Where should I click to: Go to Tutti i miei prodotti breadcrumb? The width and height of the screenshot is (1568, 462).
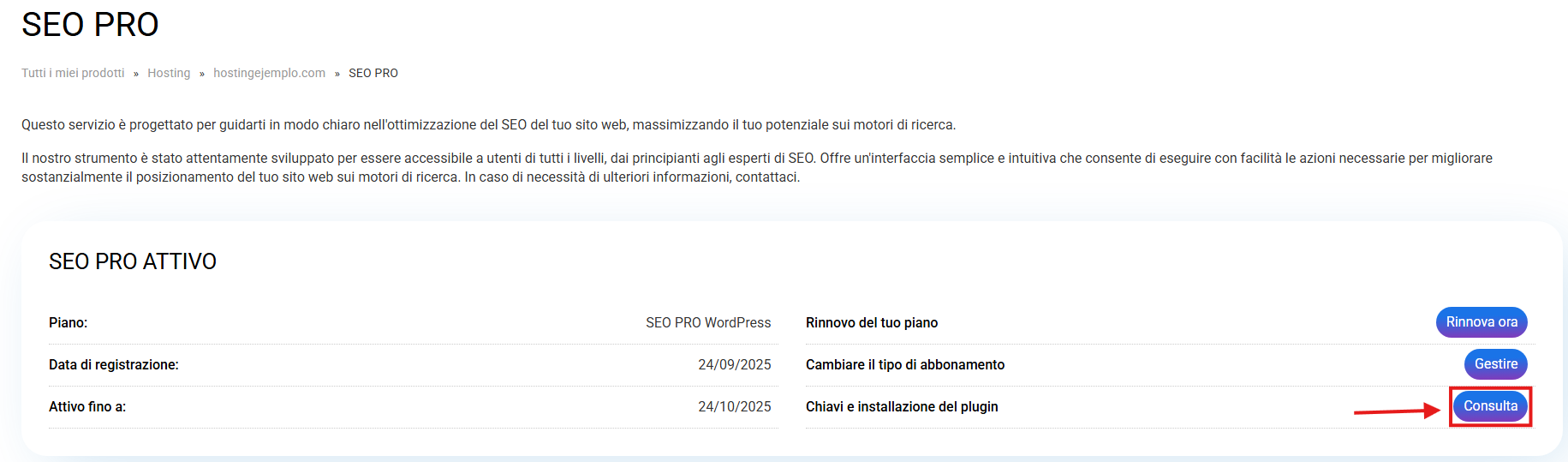click(x=73, y=73)
